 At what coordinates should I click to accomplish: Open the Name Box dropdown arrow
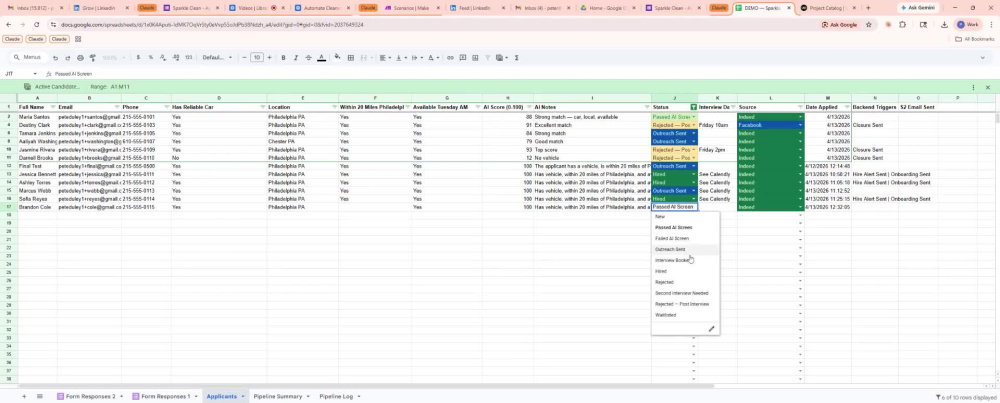point(35,74)
